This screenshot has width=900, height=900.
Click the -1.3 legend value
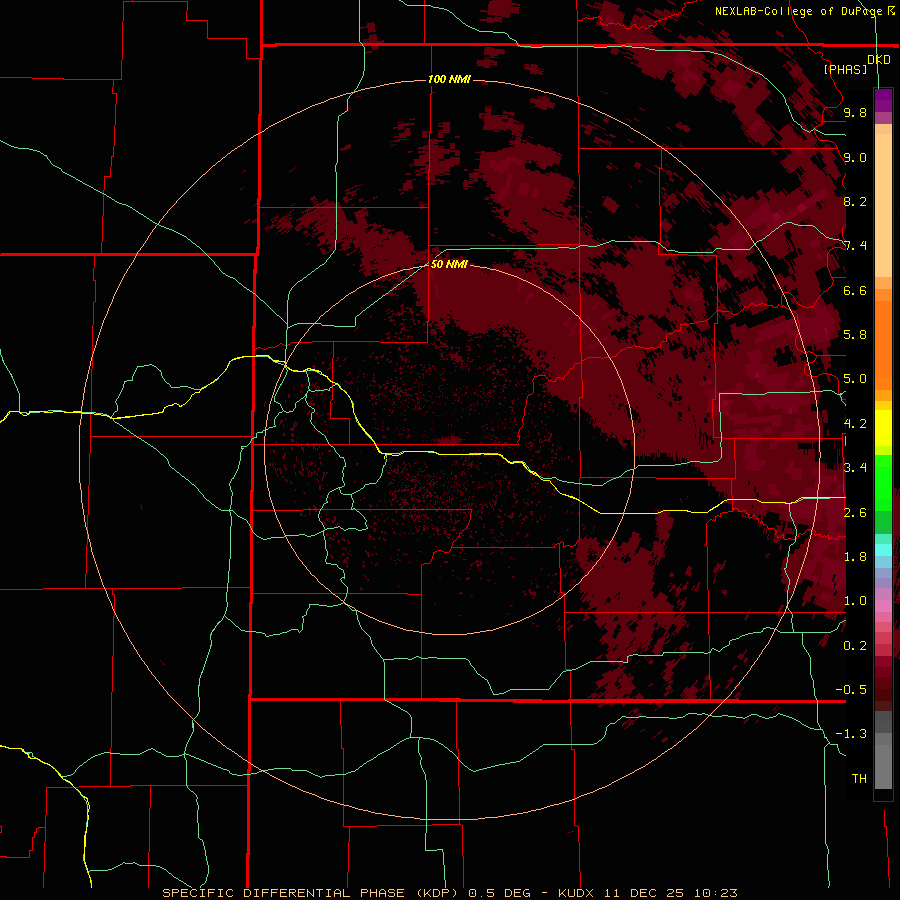tap(851, 734)
